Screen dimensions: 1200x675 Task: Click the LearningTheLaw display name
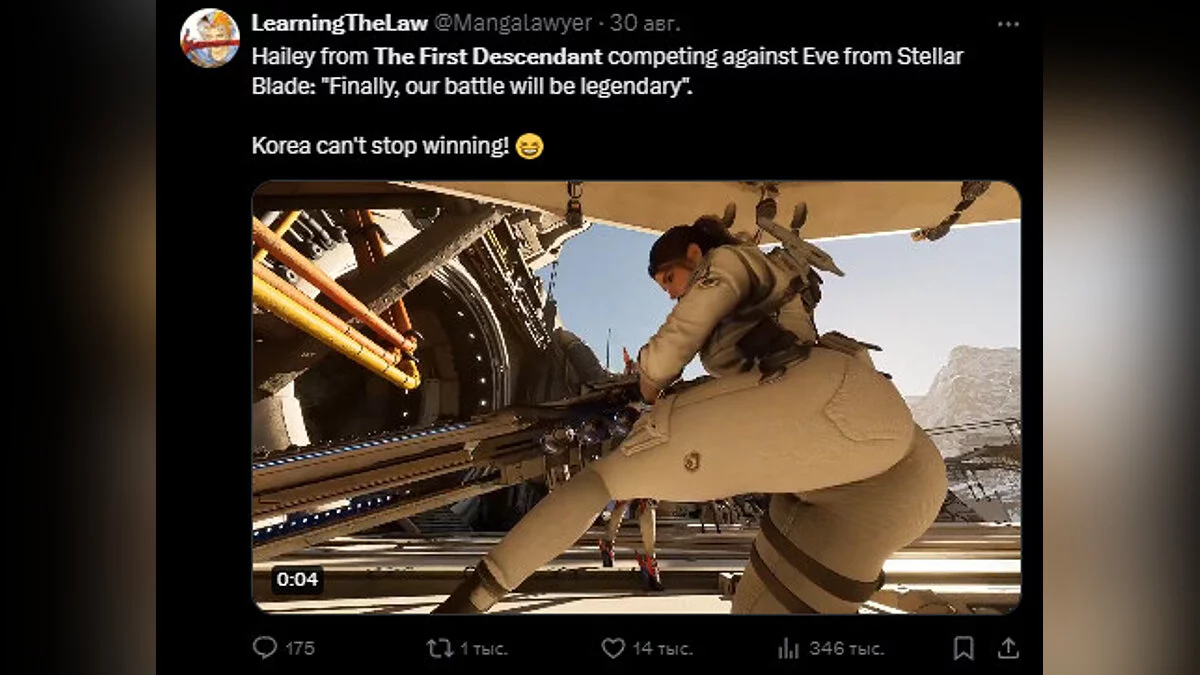click(339, 23)
